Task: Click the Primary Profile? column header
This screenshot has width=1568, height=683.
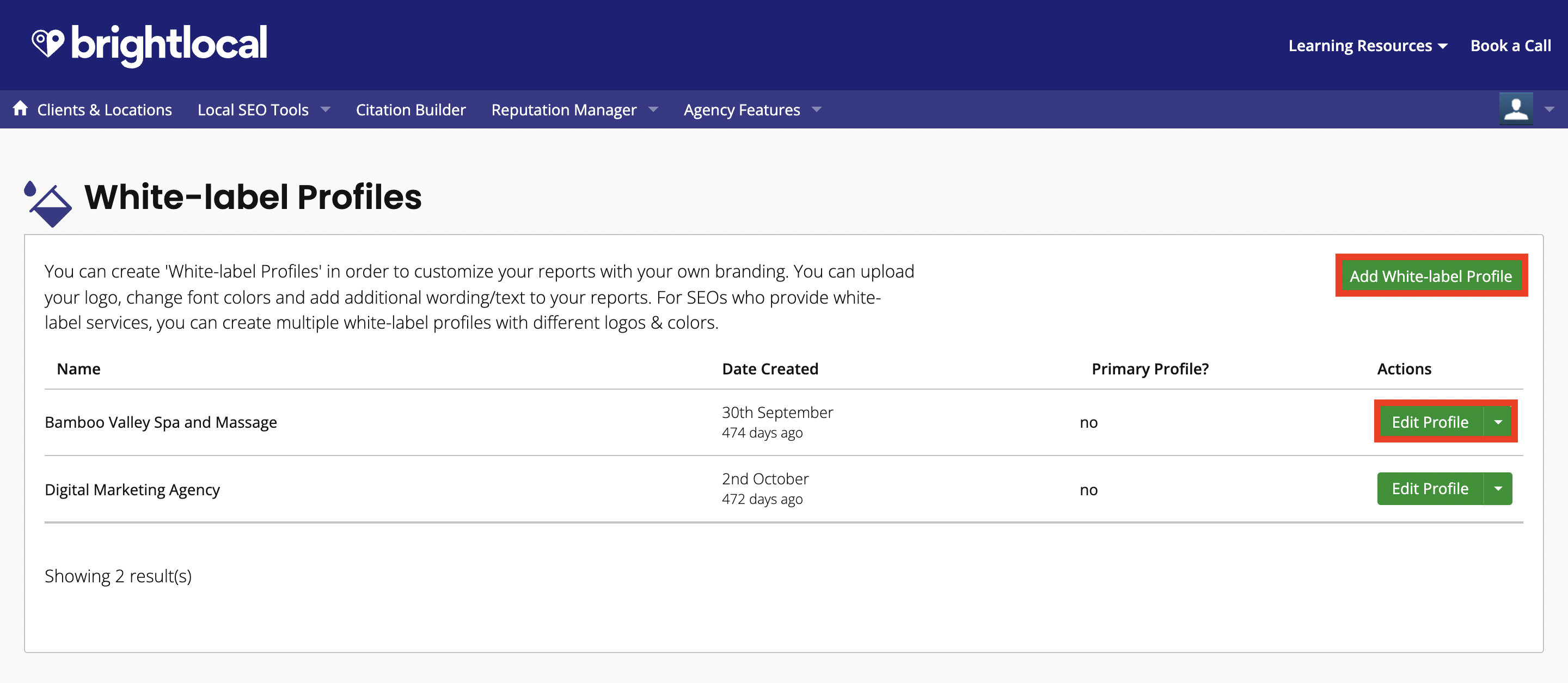Action: coord(1150,368)
